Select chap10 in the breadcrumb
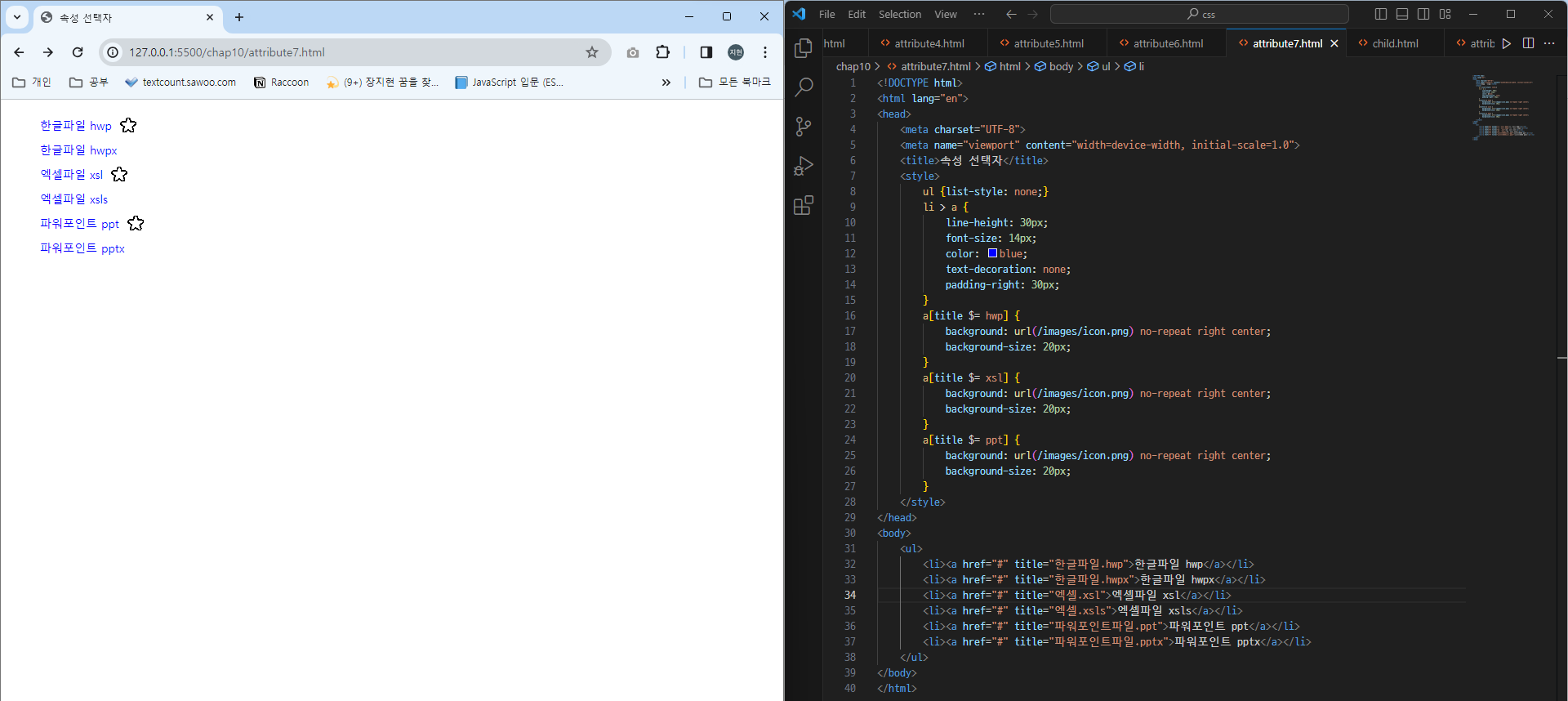 (x=853, y=67)
